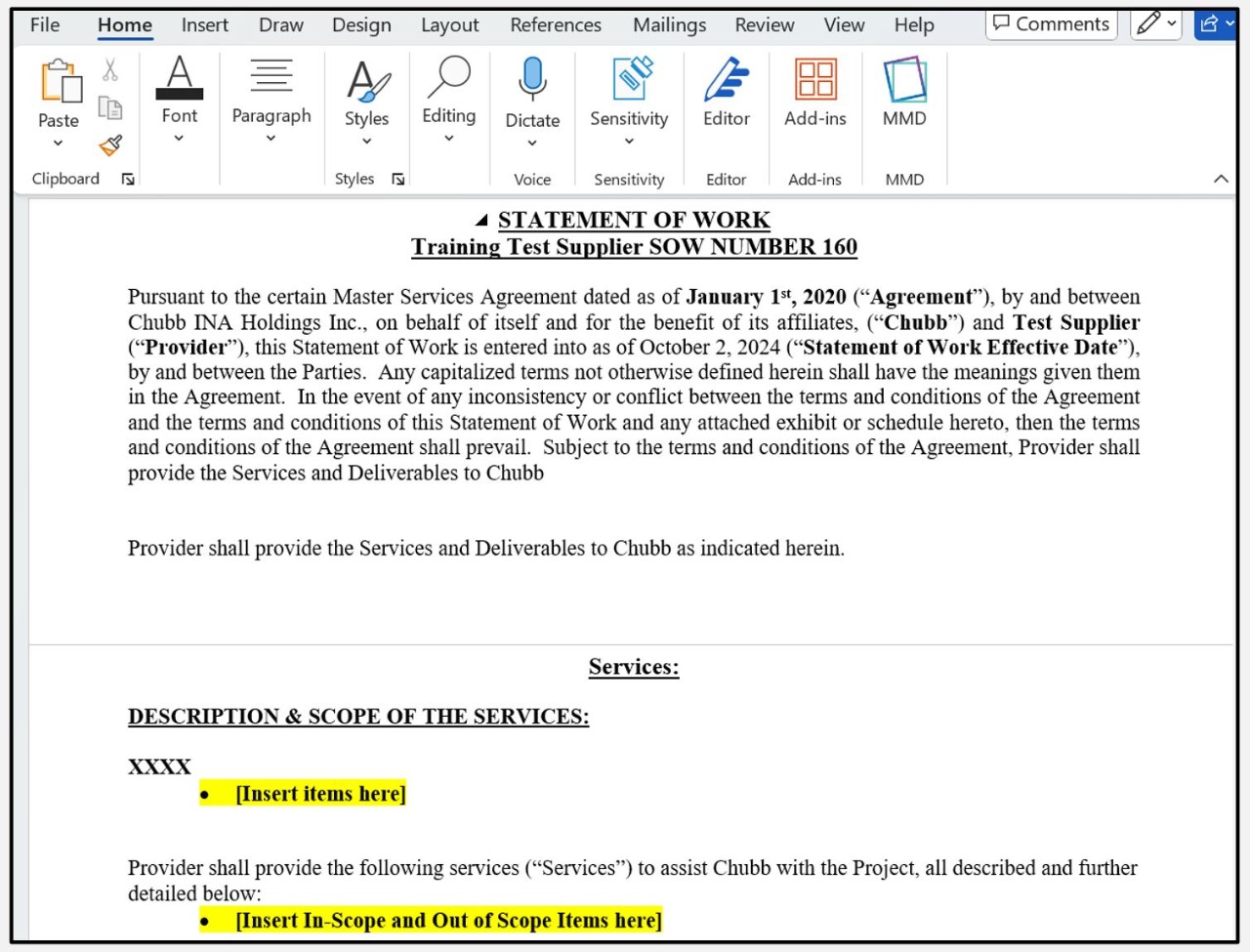Launch the Clipboard pane dialog launcher

tap(128, 179)
